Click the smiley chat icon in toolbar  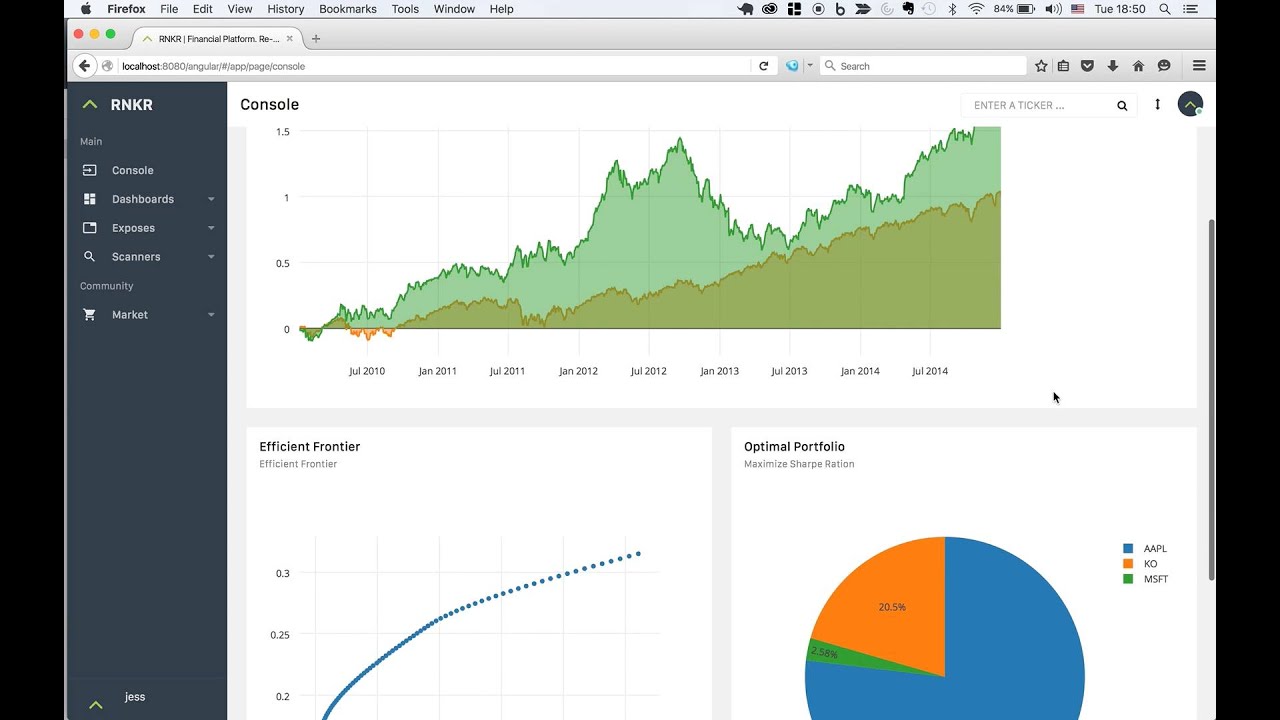[1164, 66]
